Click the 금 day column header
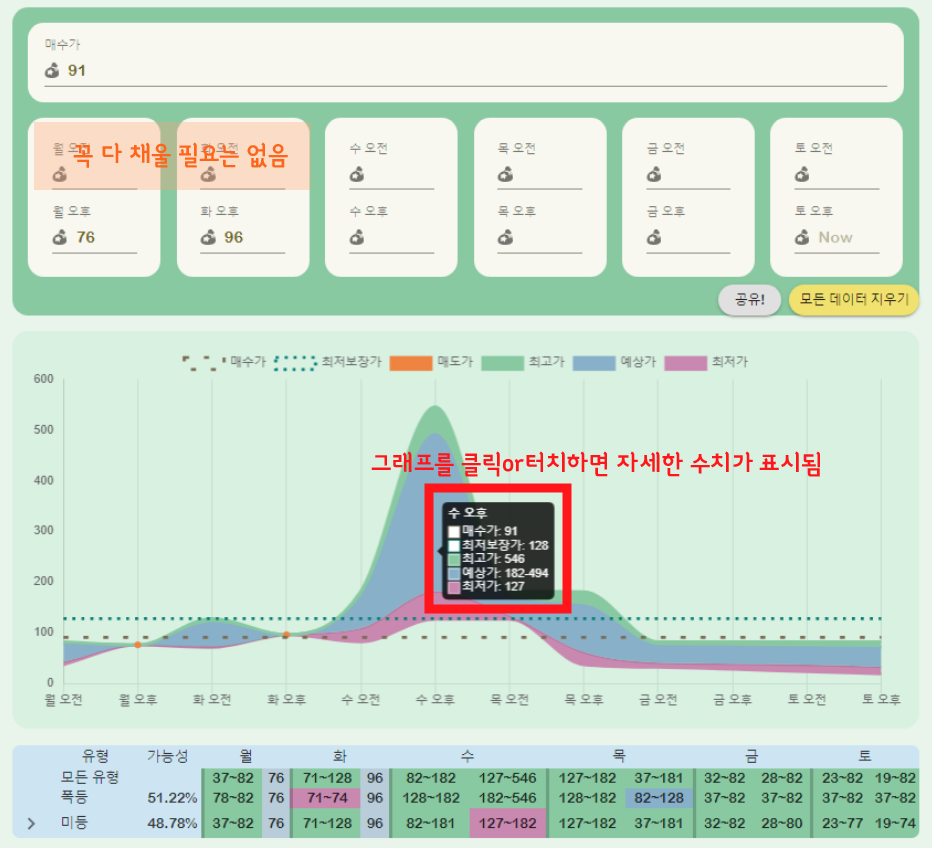Viewport: 932px width, 848px height. (752, 756)
